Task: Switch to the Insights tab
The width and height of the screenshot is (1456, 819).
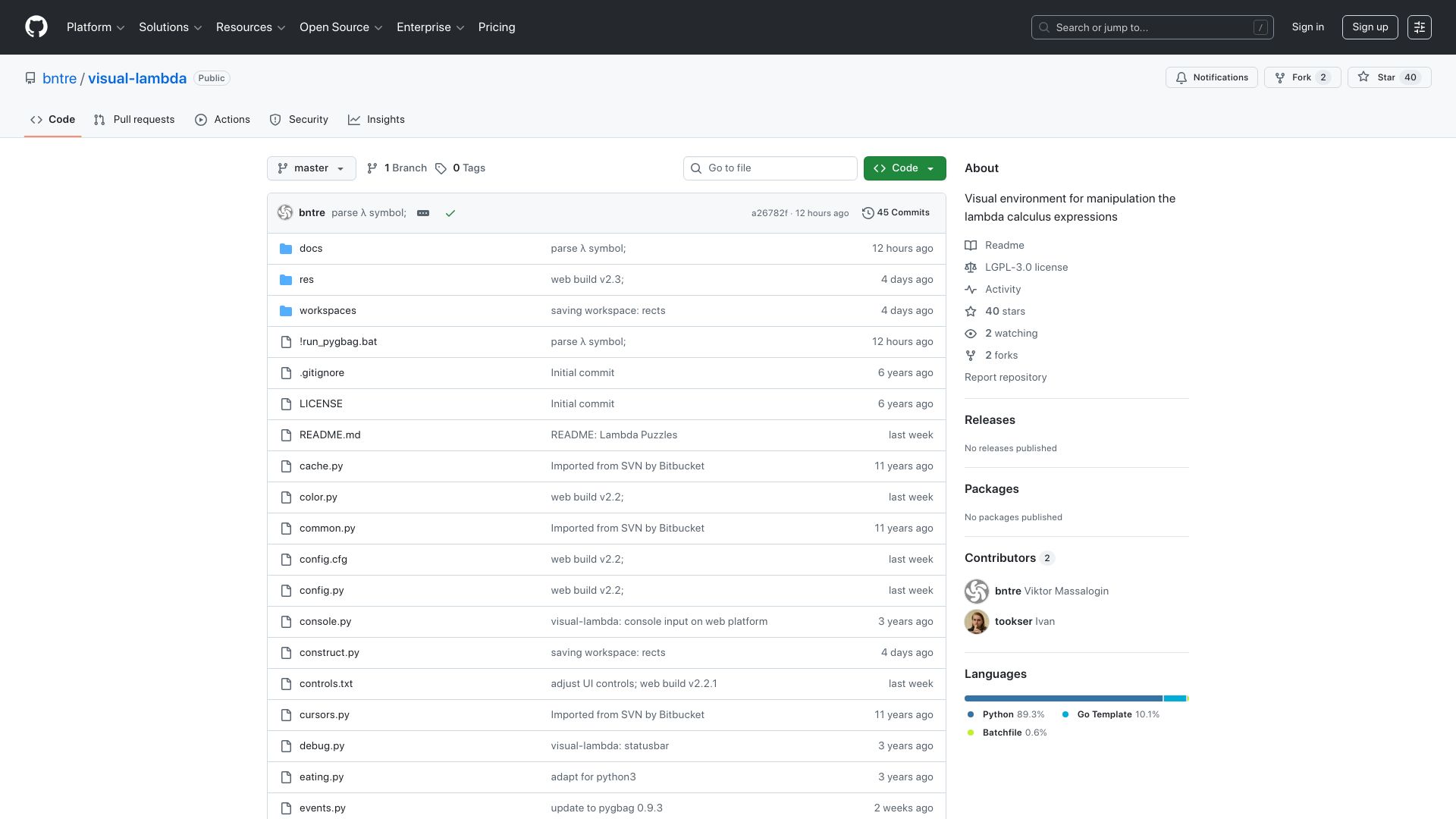Action: point(376,120)
